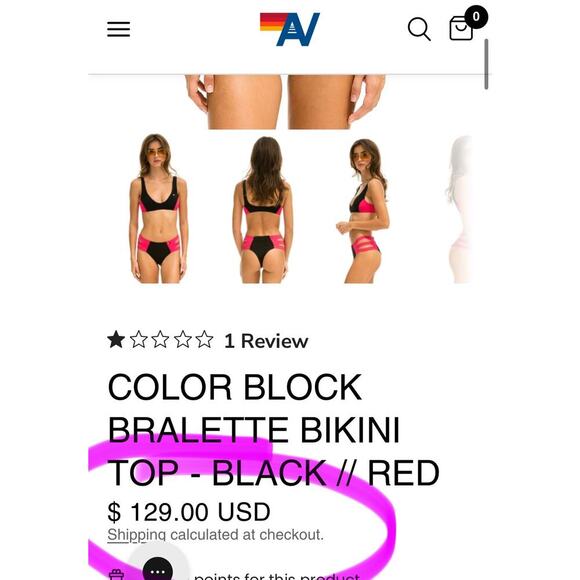Click the filled first rating star

point(116,340)
